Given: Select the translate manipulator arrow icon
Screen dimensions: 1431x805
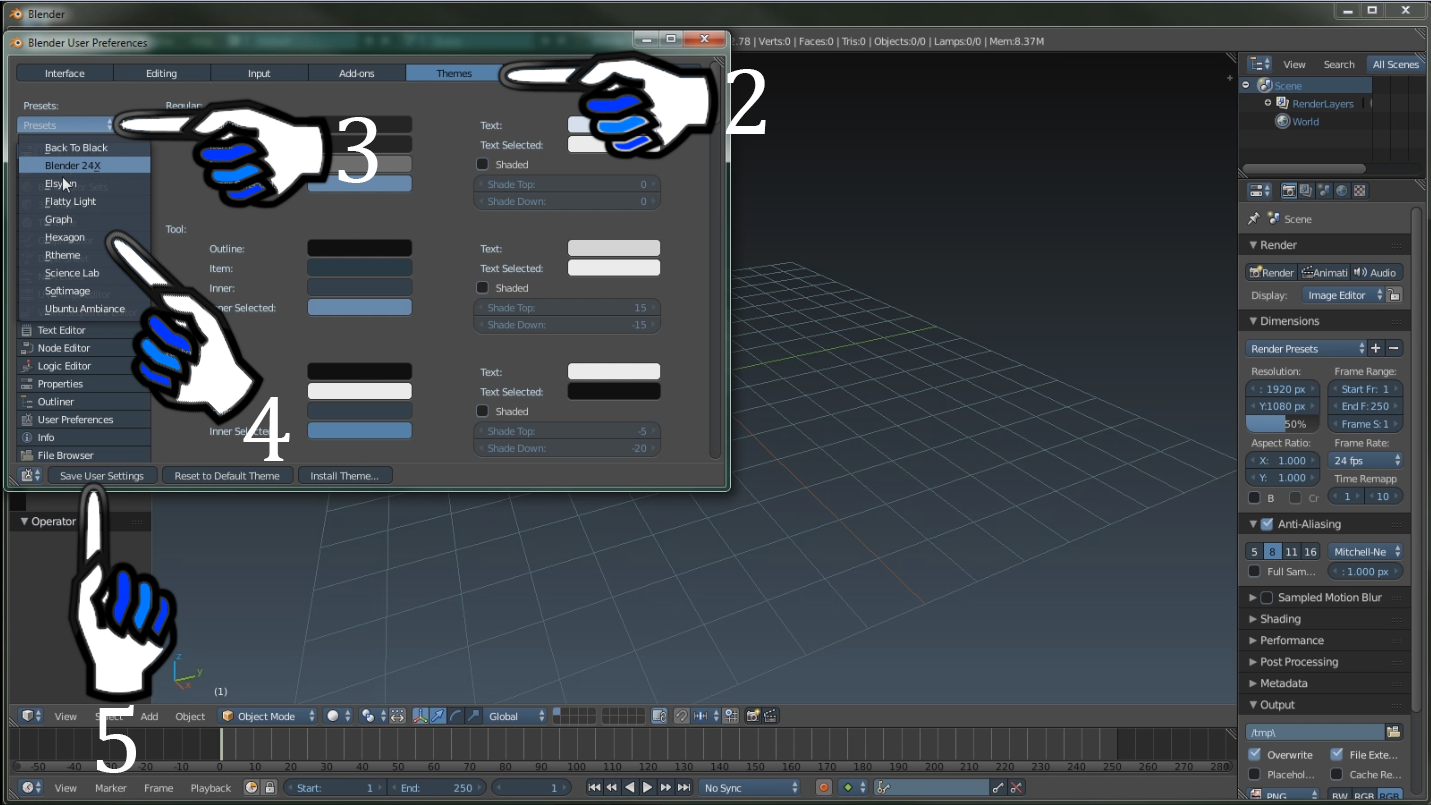Looking at the screenshot, I should coord(439,716).
